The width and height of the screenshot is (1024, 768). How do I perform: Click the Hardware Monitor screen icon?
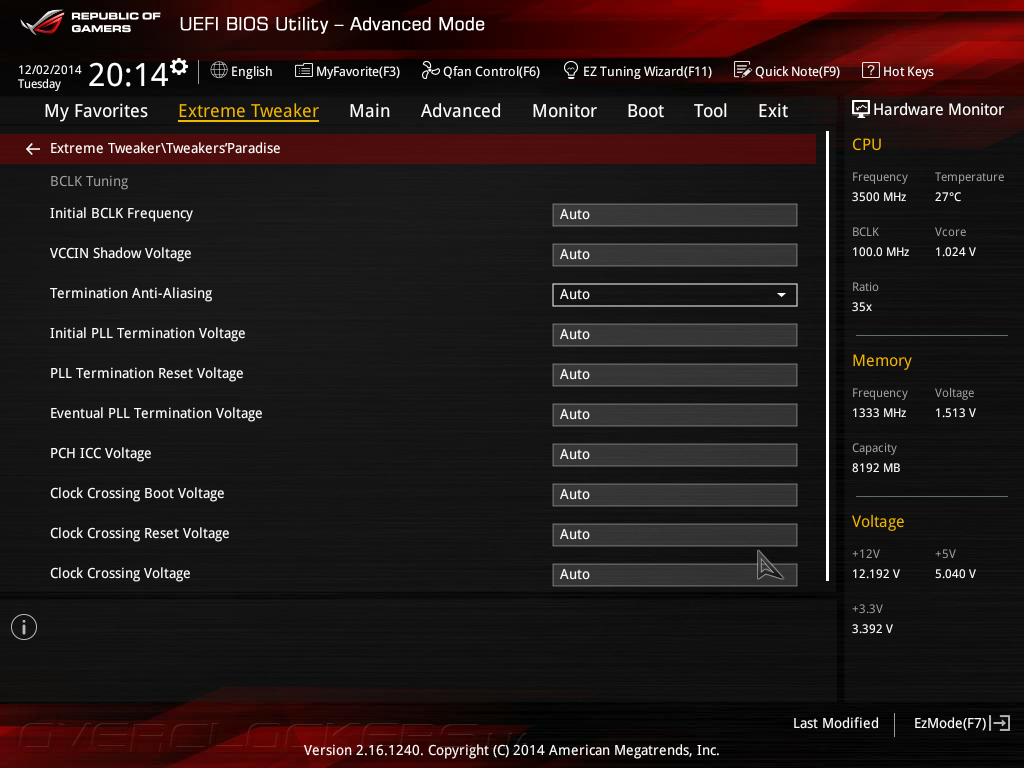pyautogui.click(x=860, y=109)
